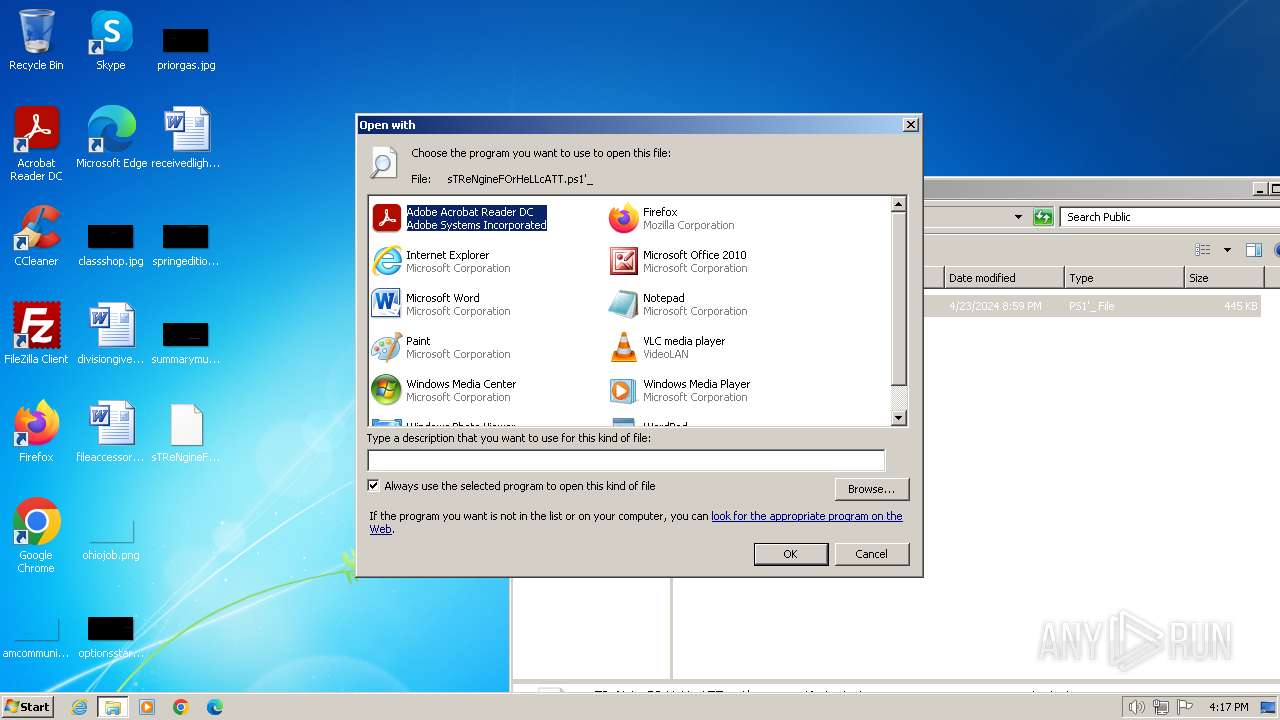This screenshot has width=1280, height=720.
Task: Click the clock showing 4:17 PM
Action: tap(1228, 707)
